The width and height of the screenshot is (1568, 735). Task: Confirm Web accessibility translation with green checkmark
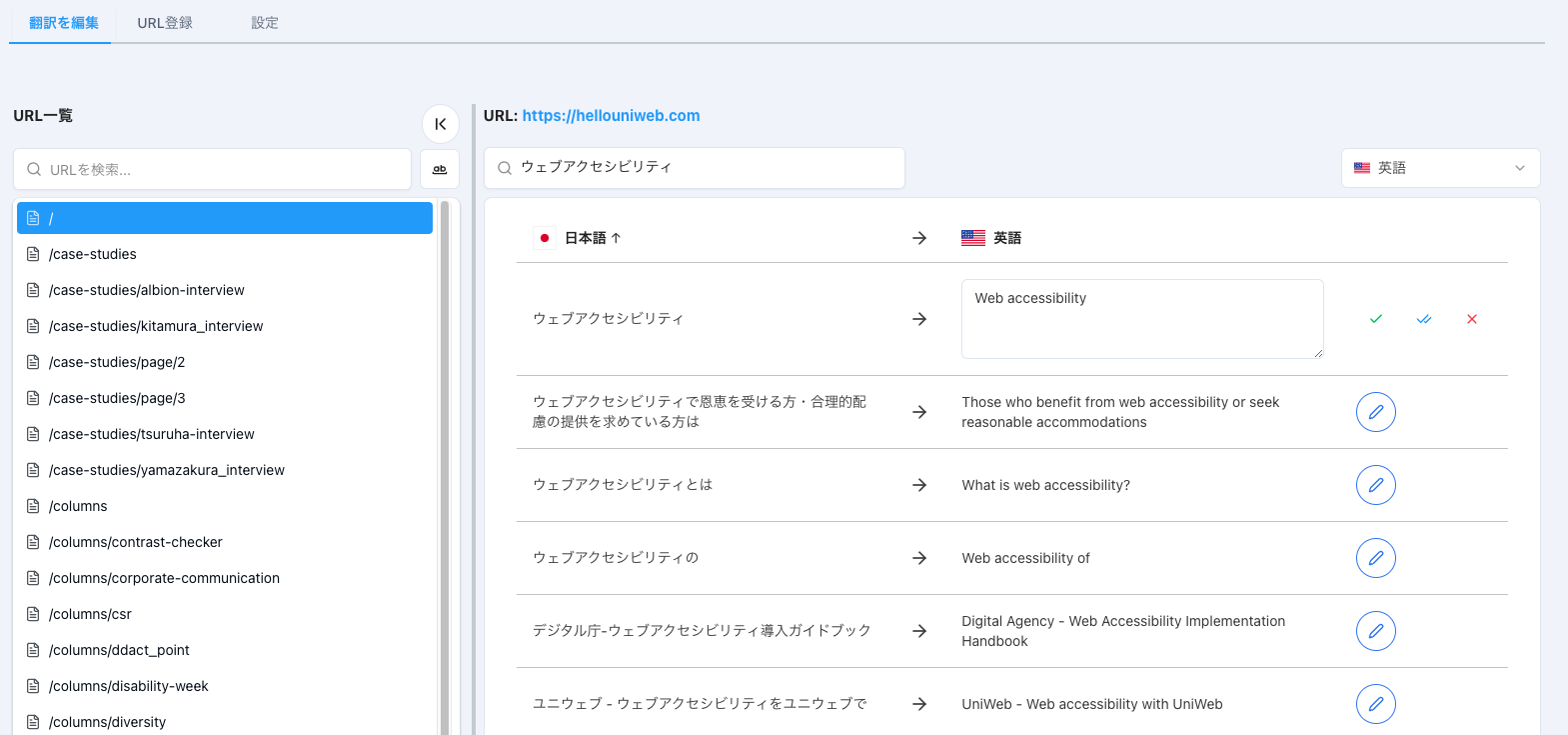[1376, 319]
